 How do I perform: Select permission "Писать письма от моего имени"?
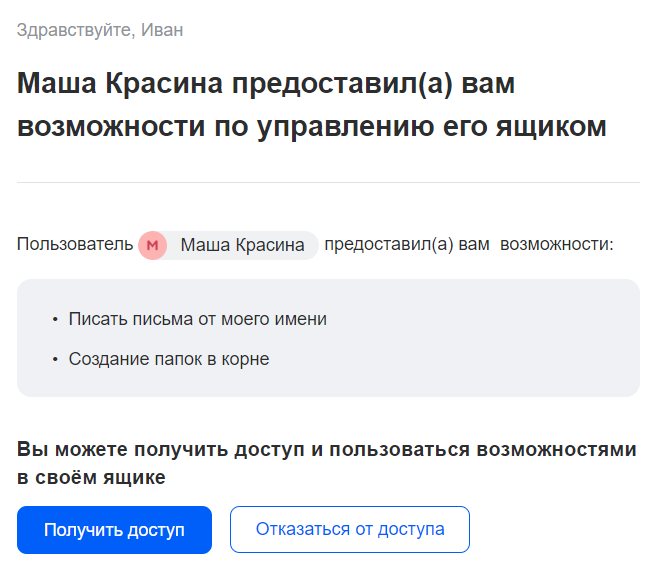pyautogui.click(x=198, y=320)
